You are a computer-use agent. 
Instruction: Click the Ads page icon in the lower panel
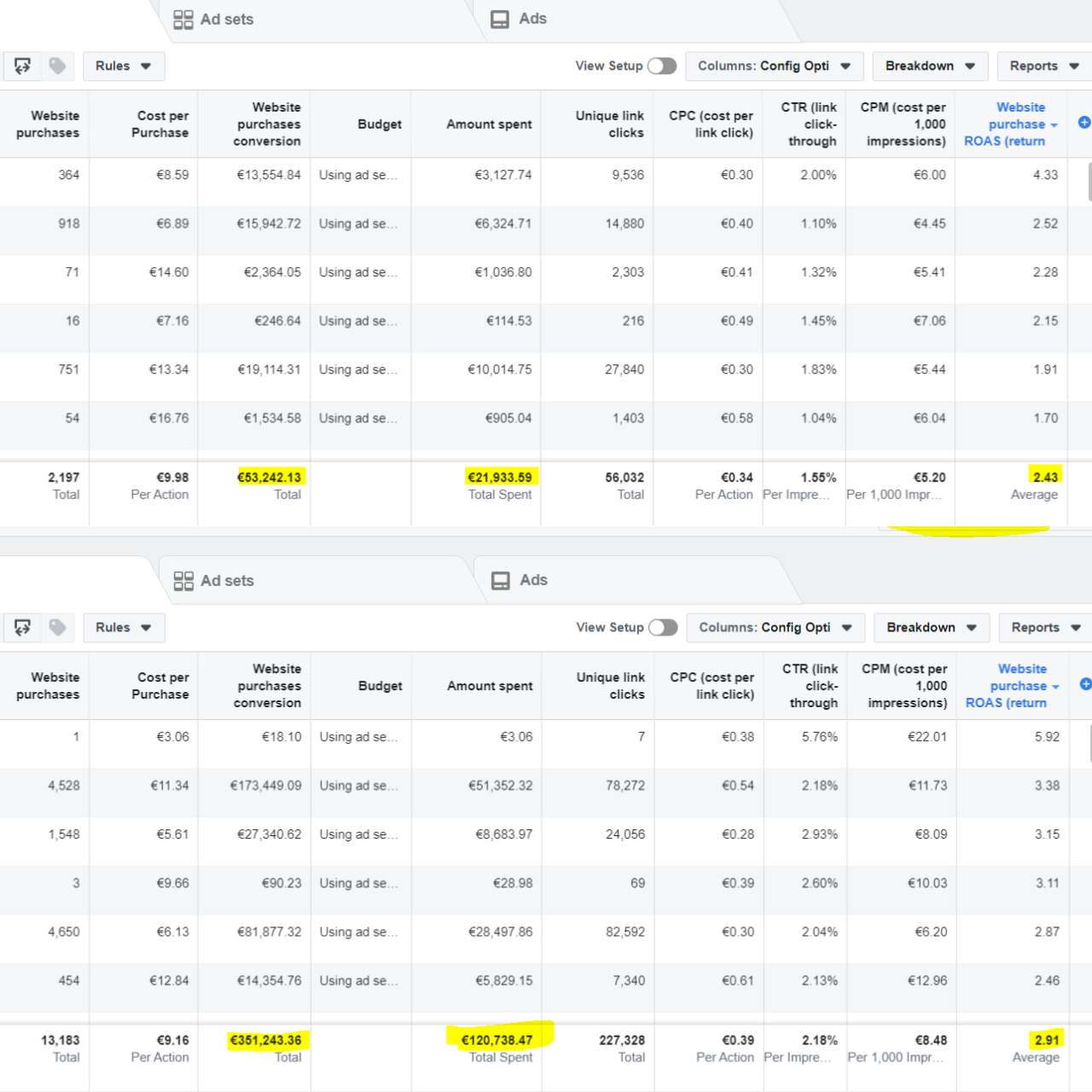[501, 581]
